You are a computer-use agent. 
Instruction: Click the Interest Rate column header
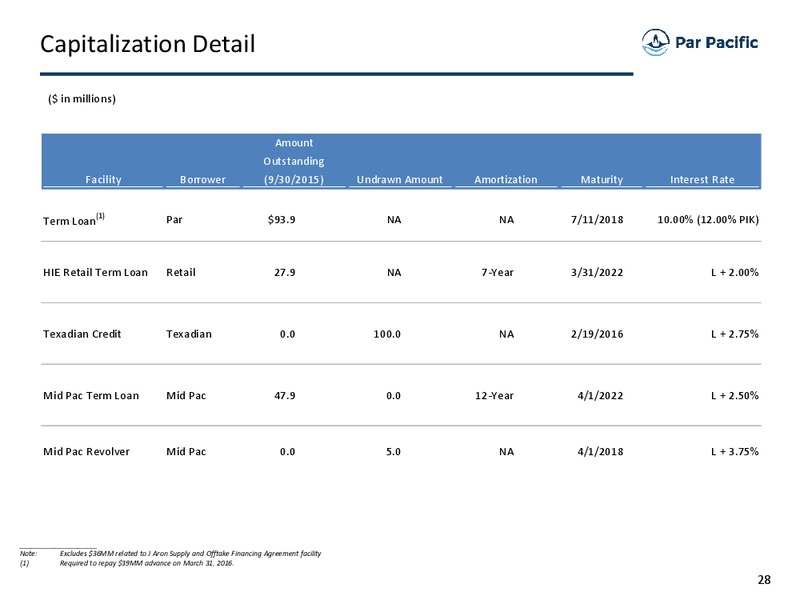(x=702, y=180)
